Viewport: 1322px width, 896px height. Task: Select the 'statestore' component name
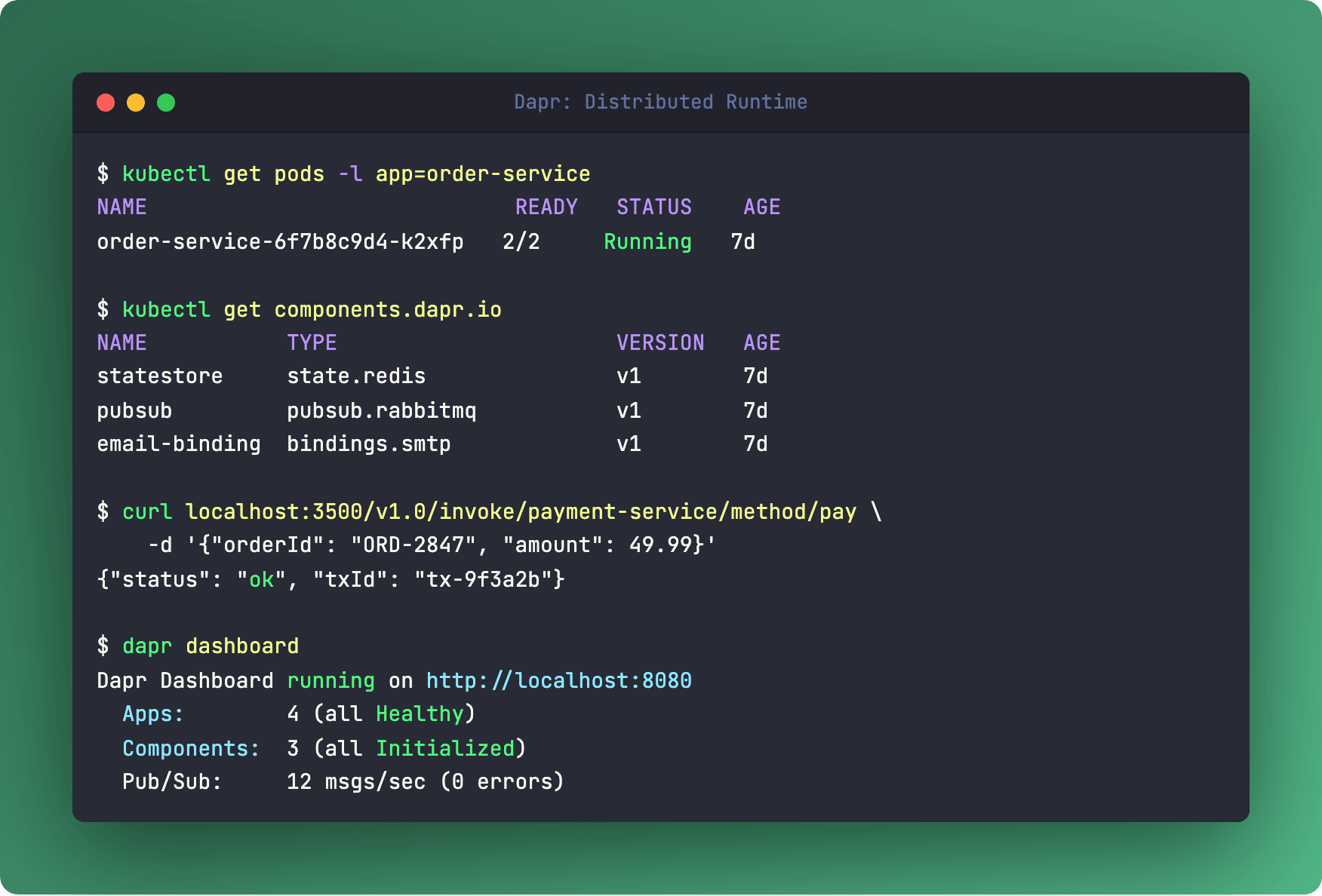[x=160, y=376]
